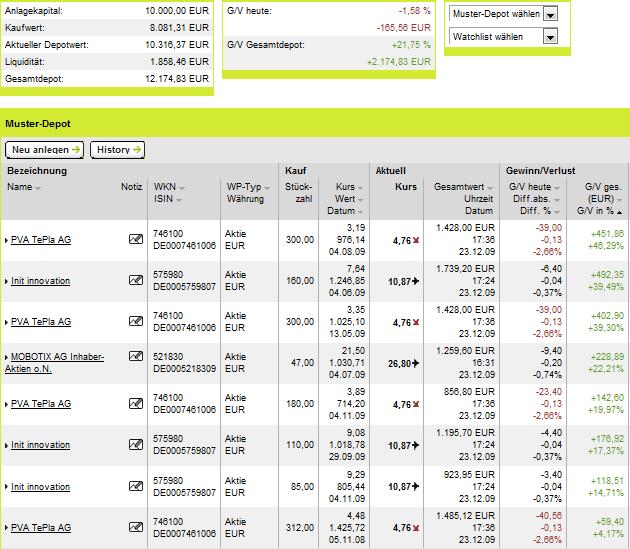Open note icon in the MOBOTIX AG row
Image resolution: width=630 pixels, height=549 pixels.
(x=136, y=356)
